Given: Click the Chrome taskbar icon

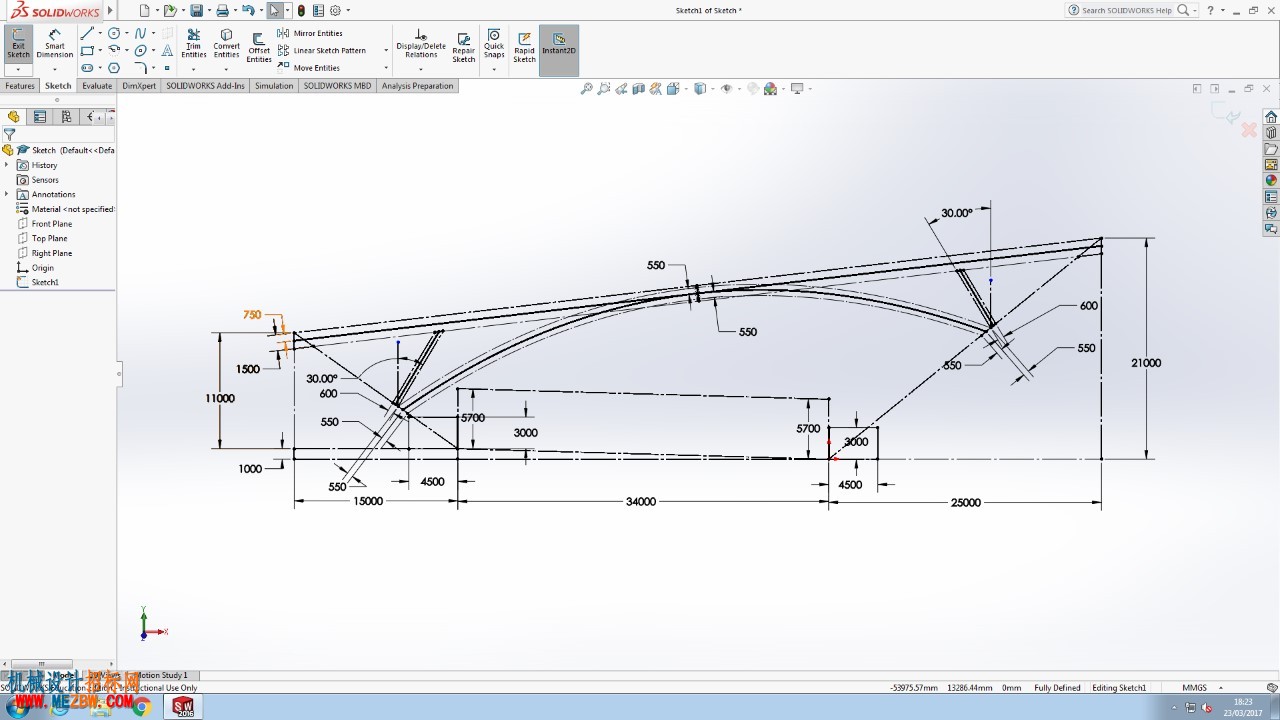Looking at the screenshot, I should click(143, 707).
